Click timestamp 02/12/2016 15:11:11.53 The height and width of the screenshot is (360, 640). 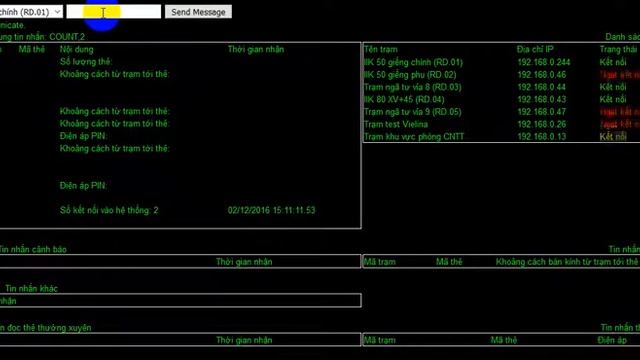pyautogui.click(x=271, y=211)
